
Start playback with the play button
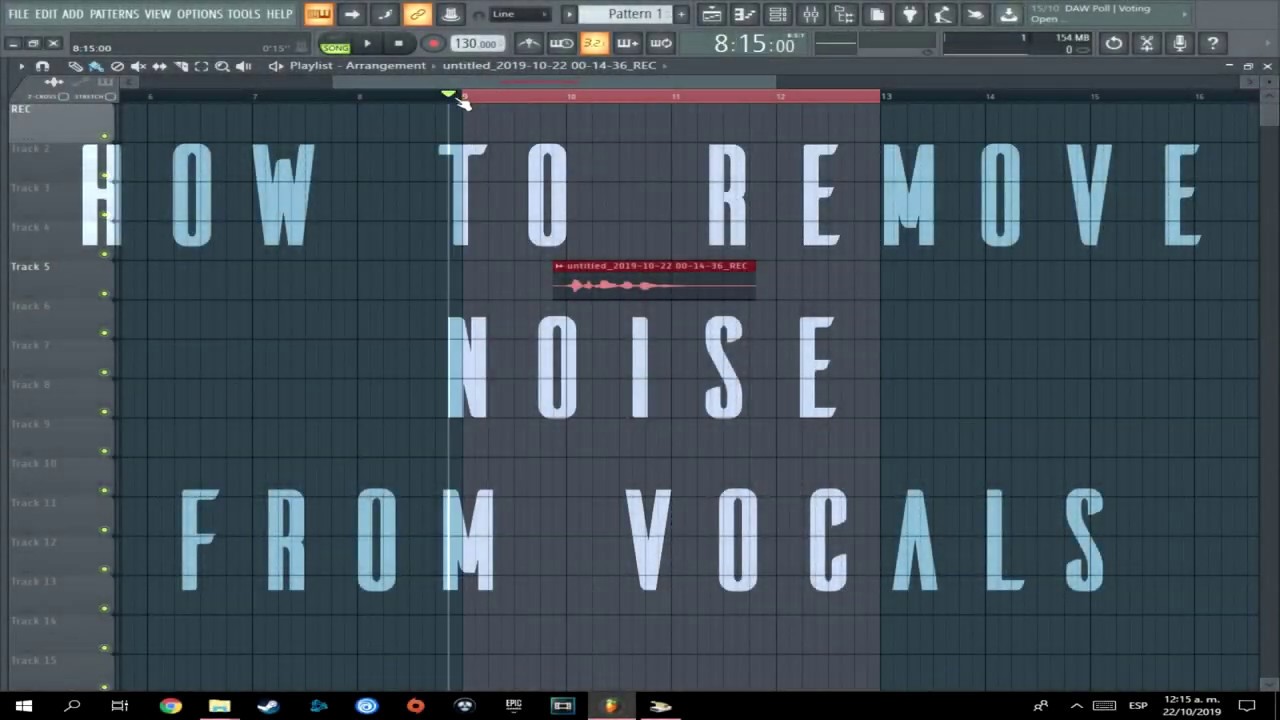coord(367,44)
